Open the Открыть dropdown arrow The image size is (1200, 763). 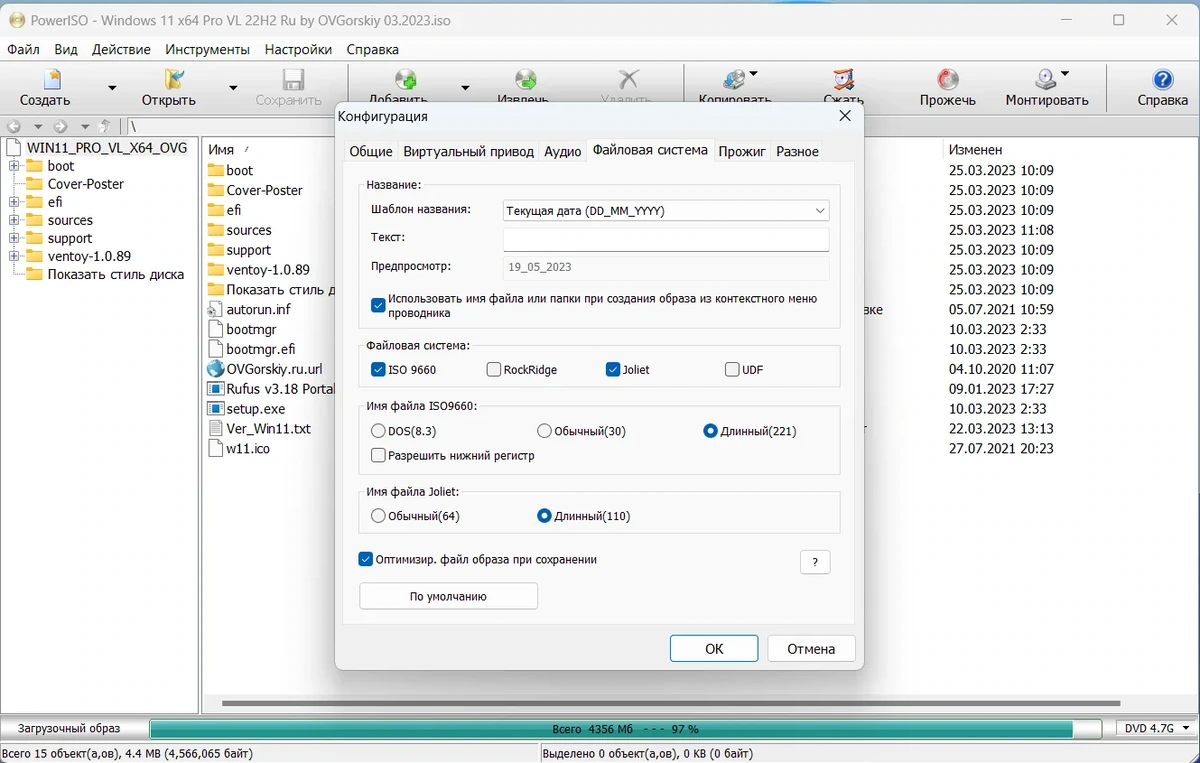point(233,88)
